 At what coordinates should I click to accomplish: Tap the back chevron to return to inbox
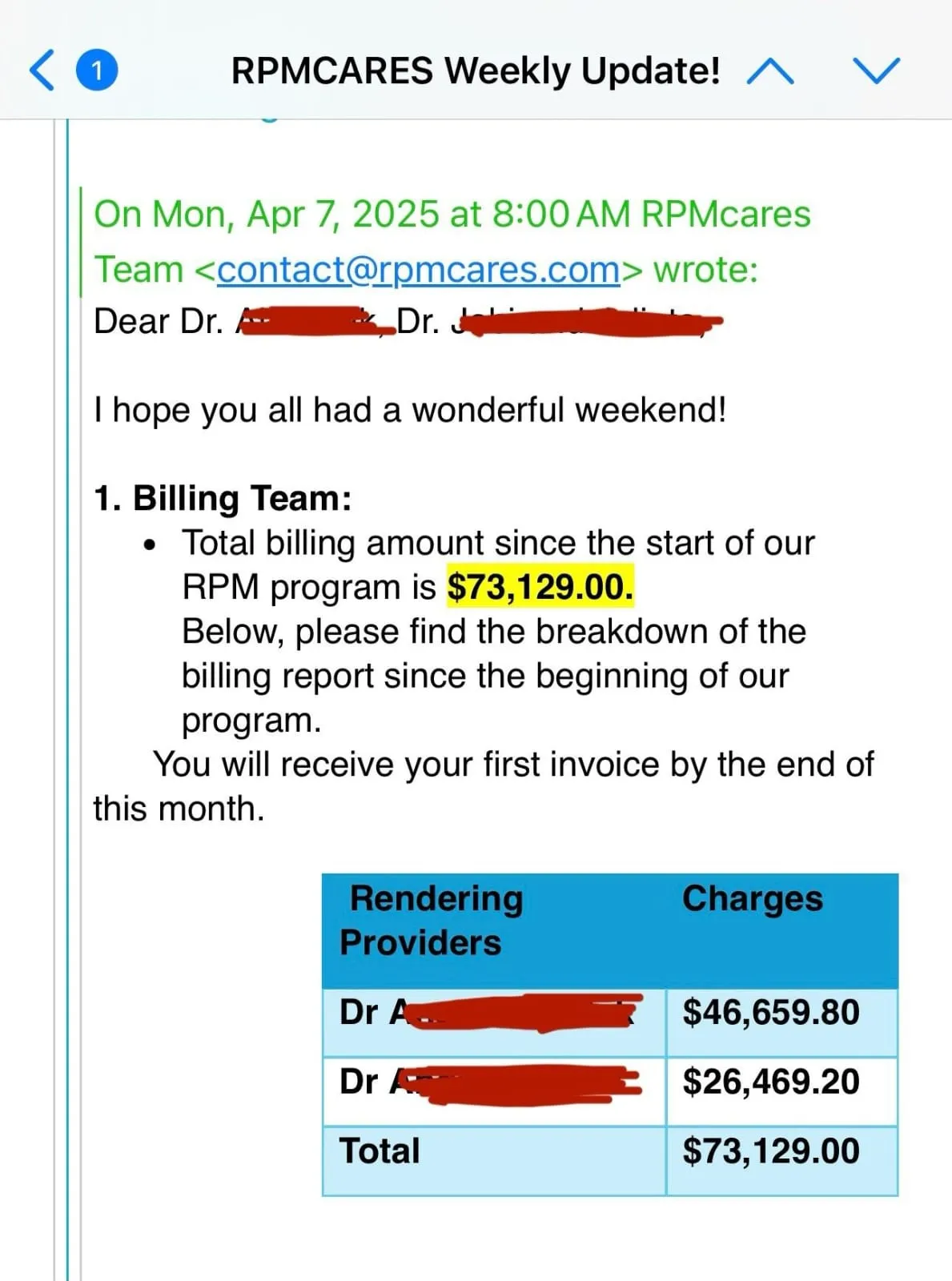(42, 70)
